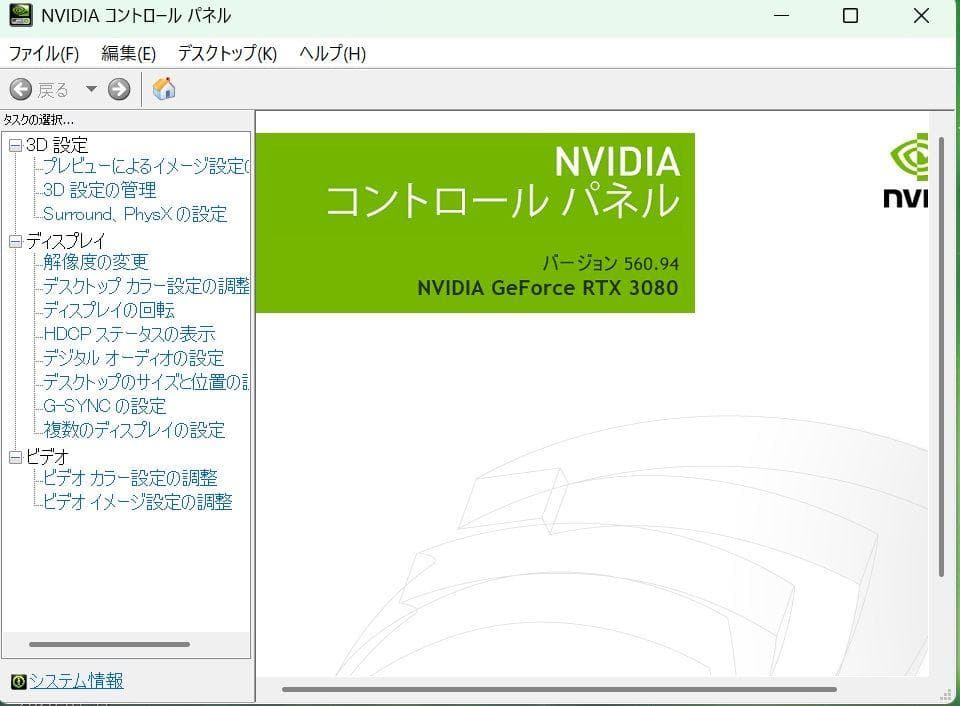The image size is (960, 706).
Task: Select ビデオ カラー設定の調整 task
Action: click(x=130, y=478)
